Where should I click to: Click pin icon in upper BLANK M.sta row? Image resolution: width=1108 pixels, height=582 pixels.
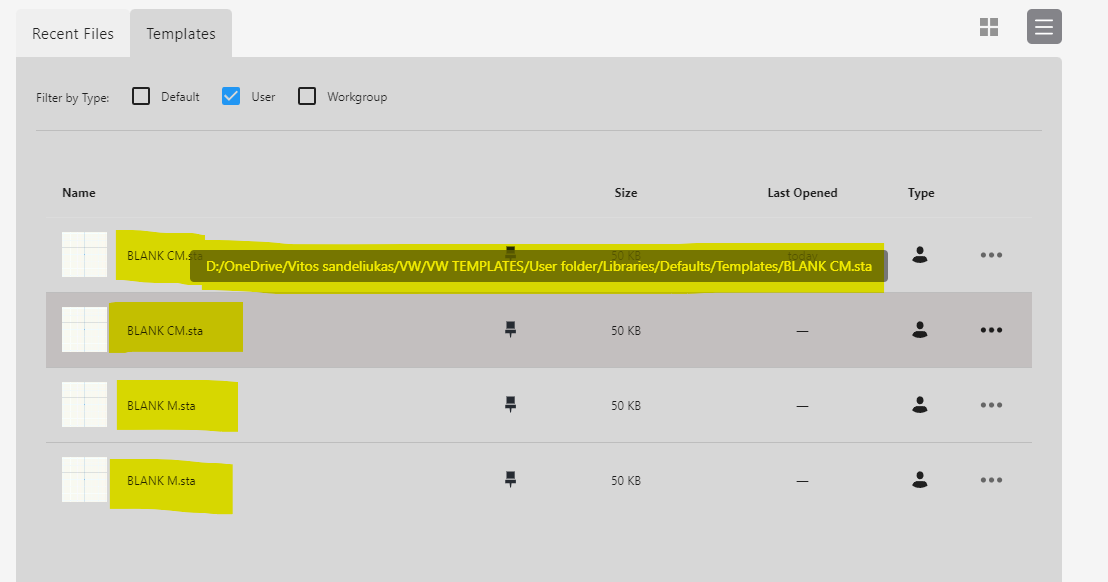(510, 405)
